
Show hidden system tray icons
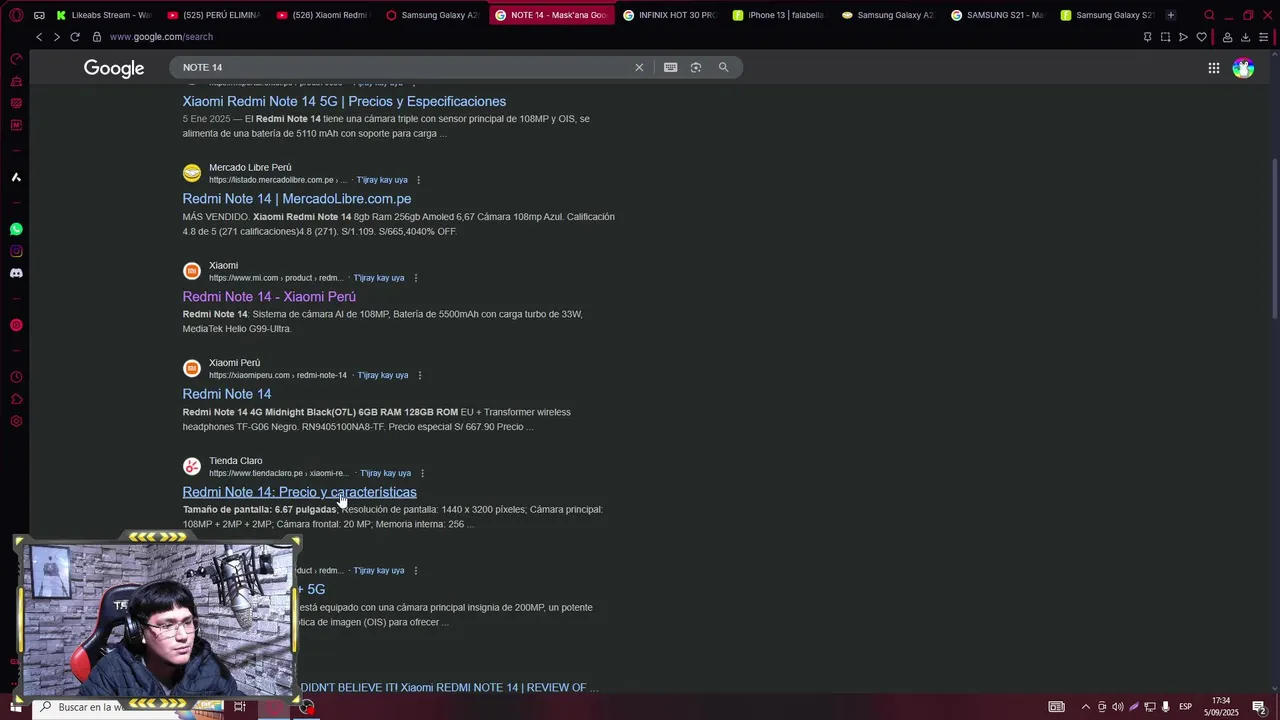point(1086,707)
